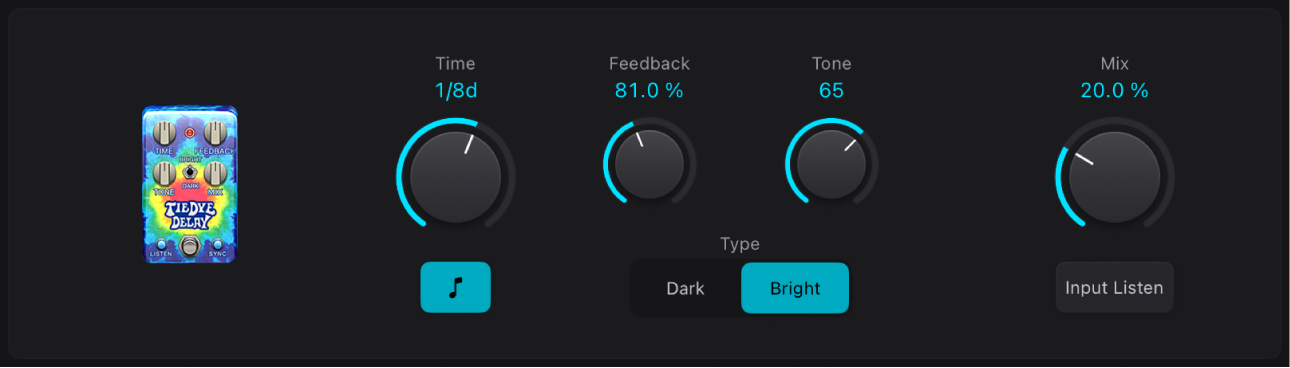Click the red LED on the pedal
This screenshot has width=1290, height=368.
pyautogui.click(x=190, y=131)
